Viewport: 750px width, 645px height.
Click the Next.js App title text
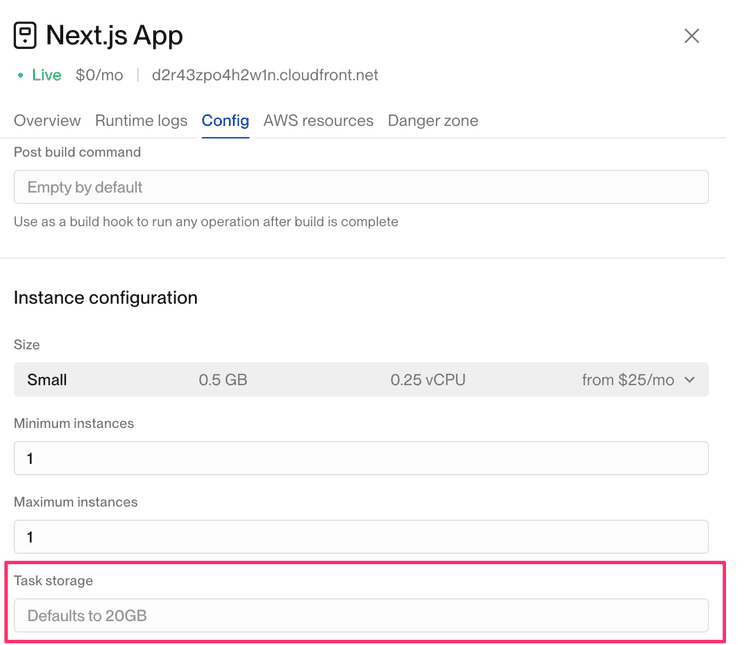114,36
